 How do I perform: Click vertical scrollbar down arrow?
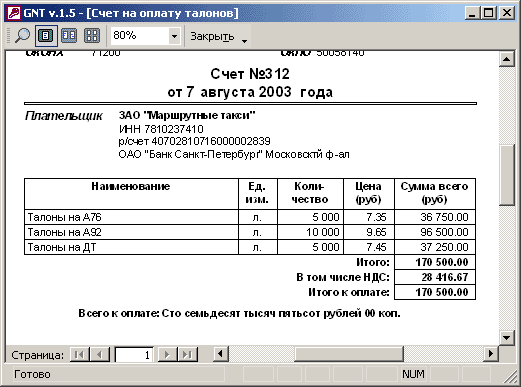point(507,338)
